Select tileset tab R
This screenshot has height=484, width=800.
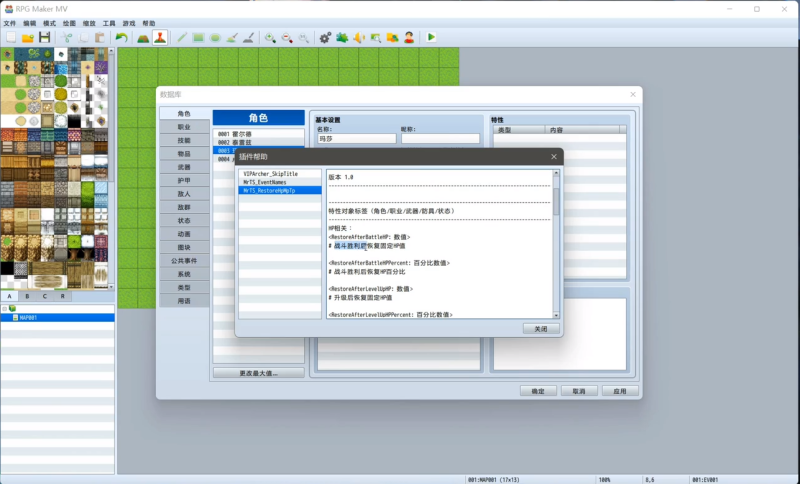tap(63, 296)
